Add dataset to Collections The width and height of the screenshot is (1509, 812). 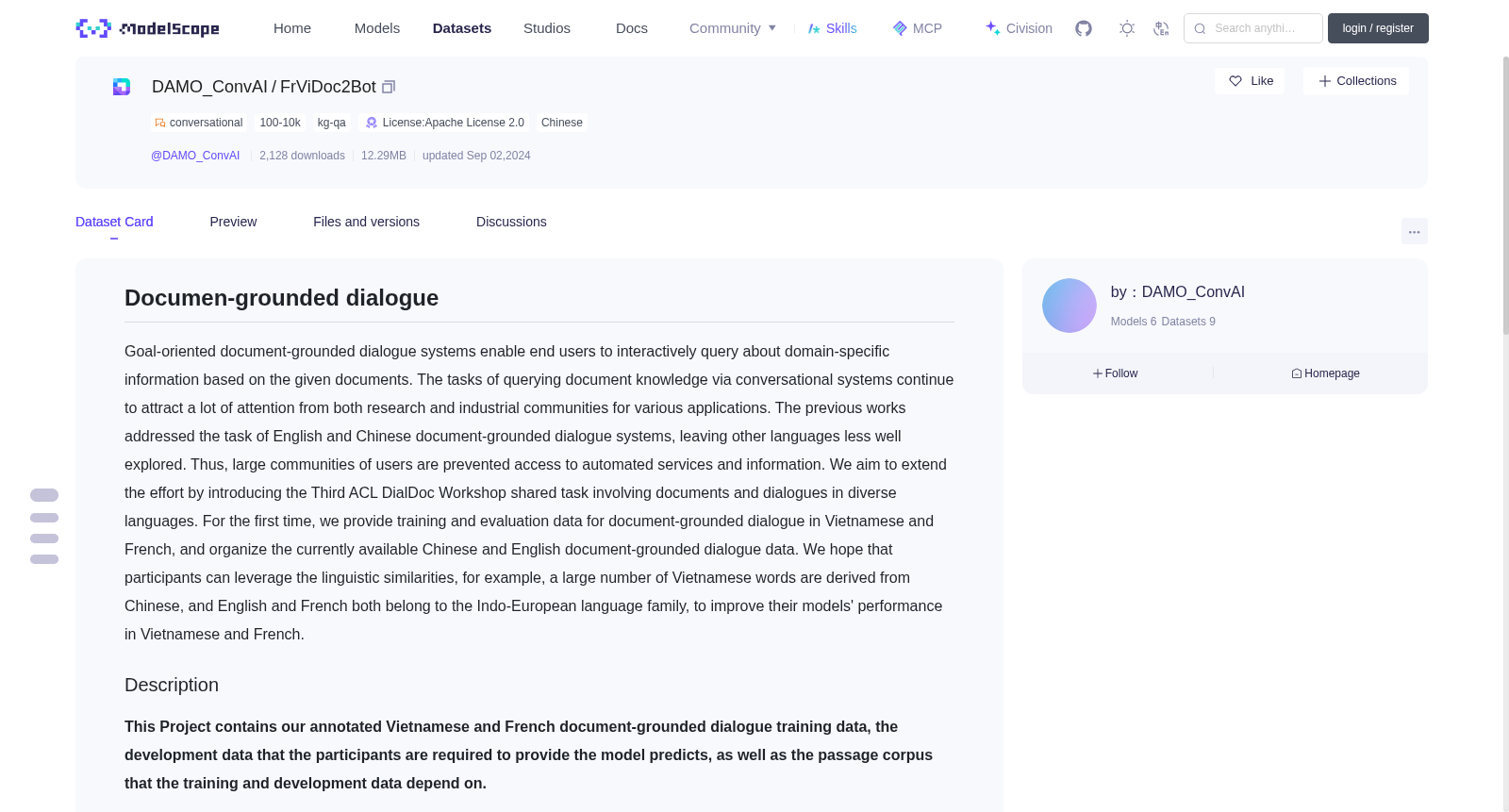(x=1356, y=81)
